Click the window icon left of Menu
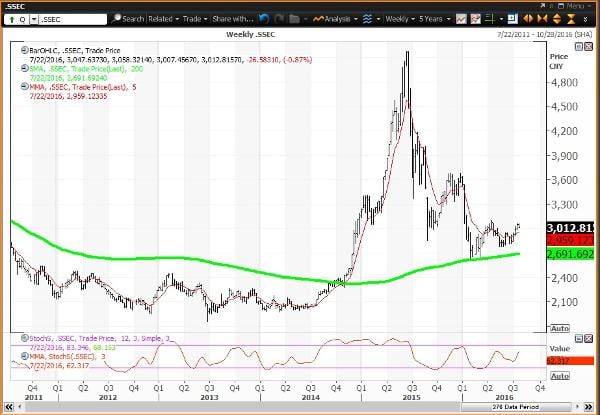This screenshot has width=600, height=415. [x=561, y=6]
